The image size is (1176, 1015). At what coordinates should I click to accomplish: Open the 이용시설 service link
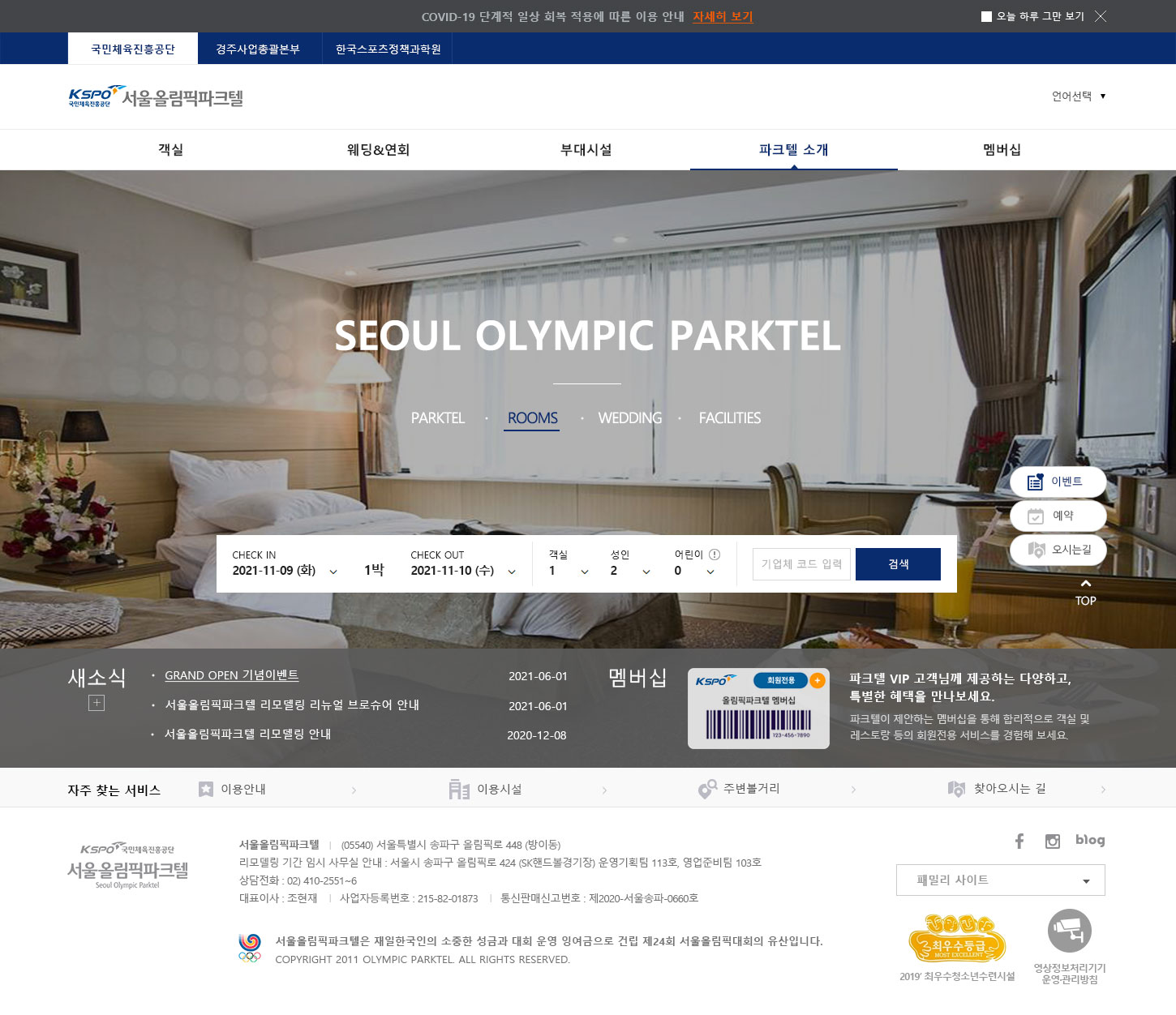tap(499, 789)
